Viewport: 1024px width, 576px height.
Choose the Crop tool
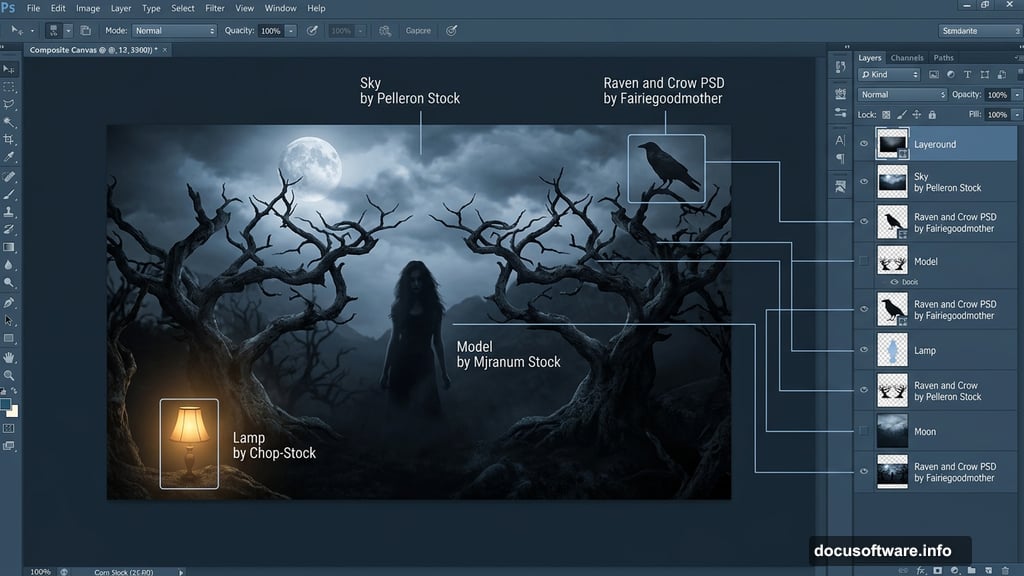tap(10, 137)
